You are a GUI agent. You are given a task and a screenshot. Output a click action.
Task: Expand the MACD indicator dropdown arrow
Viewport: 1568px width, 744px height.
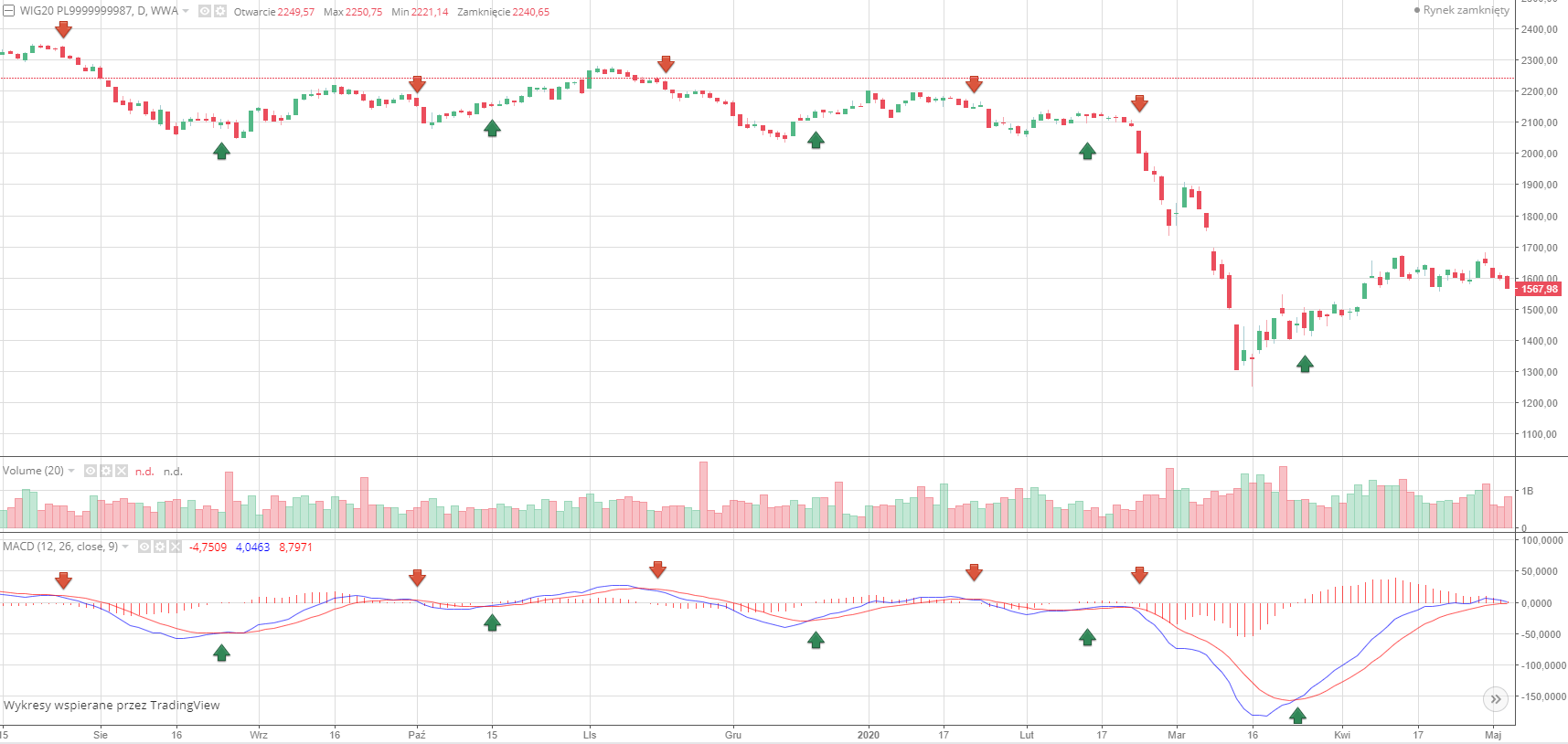click(125, 547)
